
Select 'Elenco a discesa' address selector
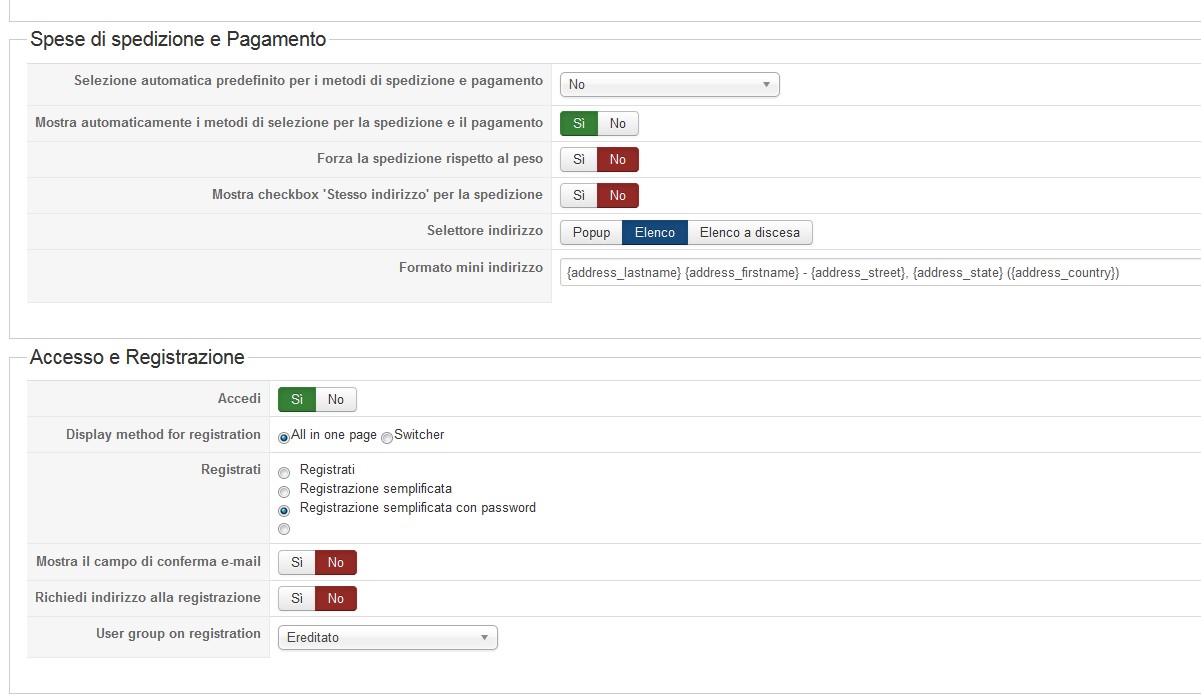[x=749, y=233]
